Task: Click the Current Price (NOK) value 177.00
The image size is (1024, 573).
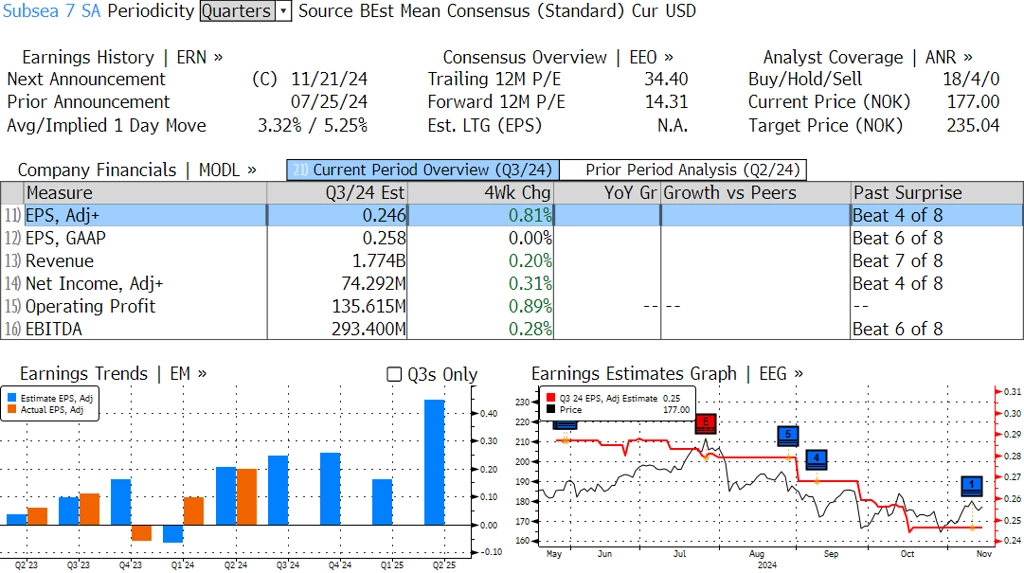Action: (x=973, y=102)
